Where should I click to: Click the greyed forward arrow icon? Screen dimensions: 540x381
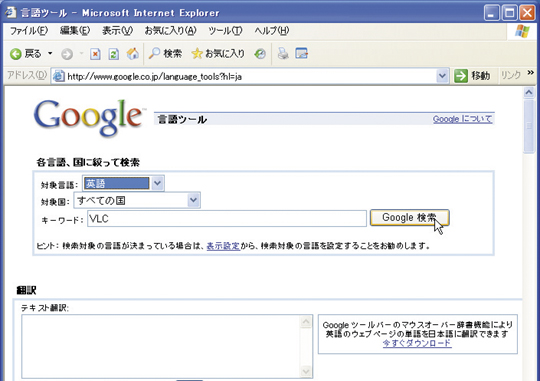pos(67,54)
